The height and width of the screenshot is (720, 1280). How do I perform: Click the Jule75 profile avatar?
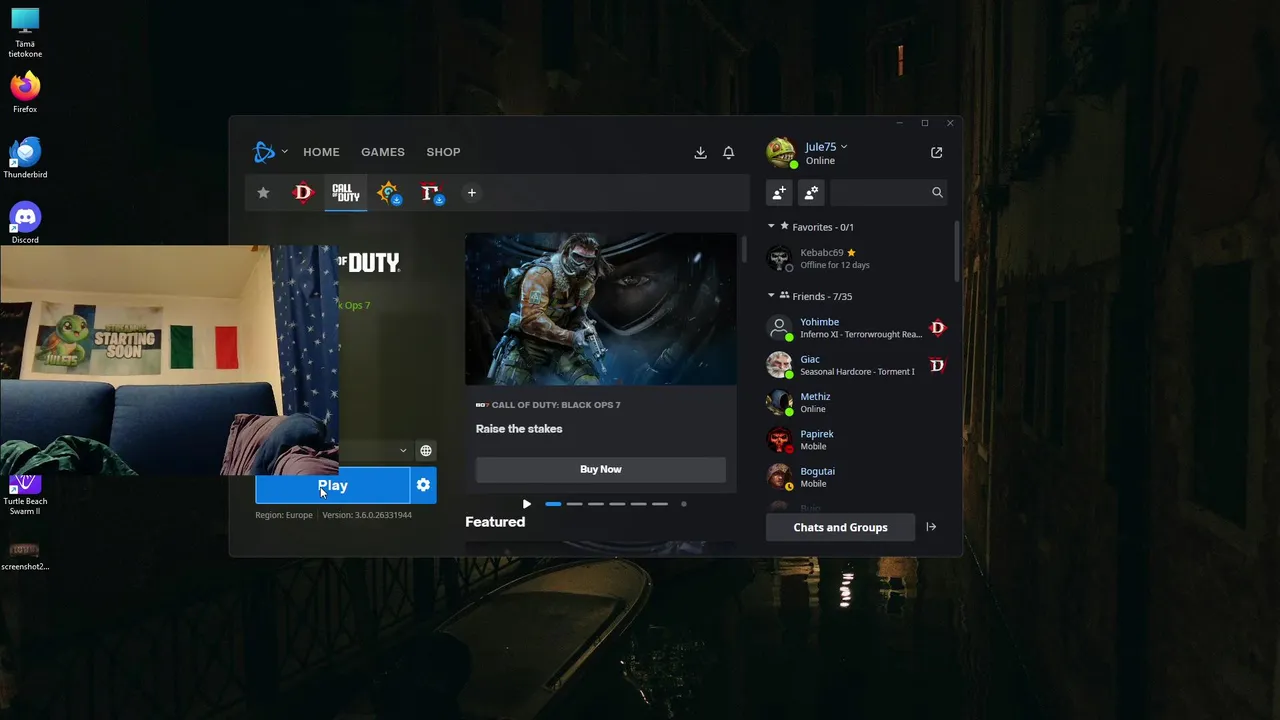(781, 153)
